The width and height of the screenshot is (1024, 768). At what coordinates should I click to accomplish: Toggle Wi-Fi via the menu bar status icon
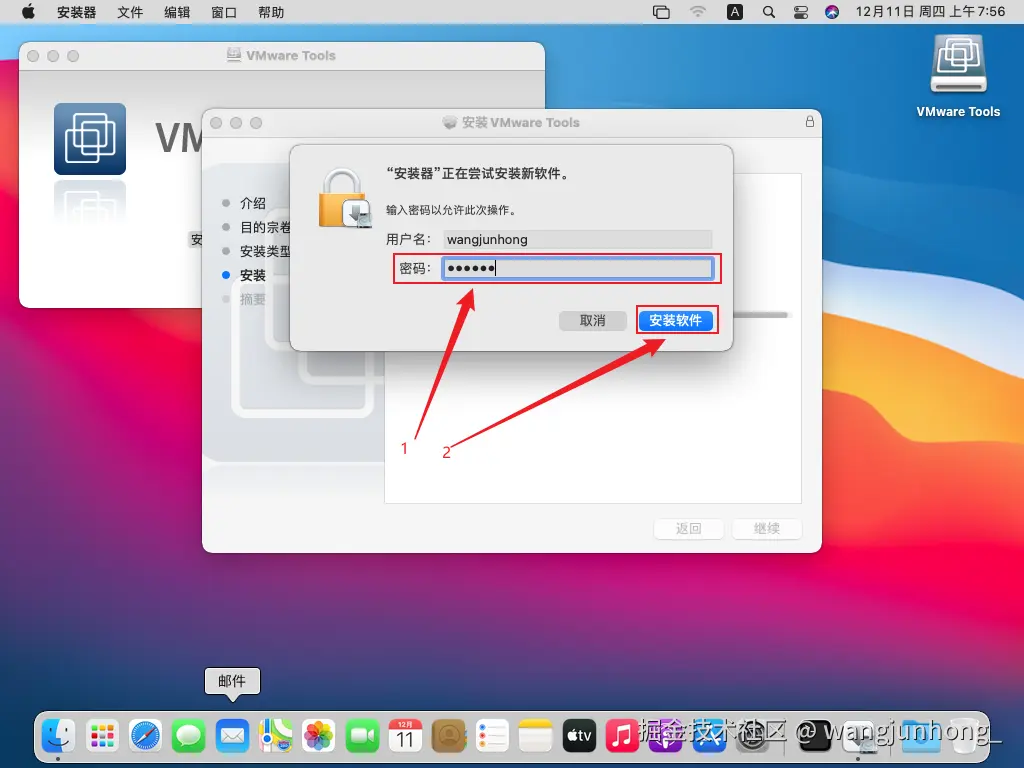(x=698, y=12)
